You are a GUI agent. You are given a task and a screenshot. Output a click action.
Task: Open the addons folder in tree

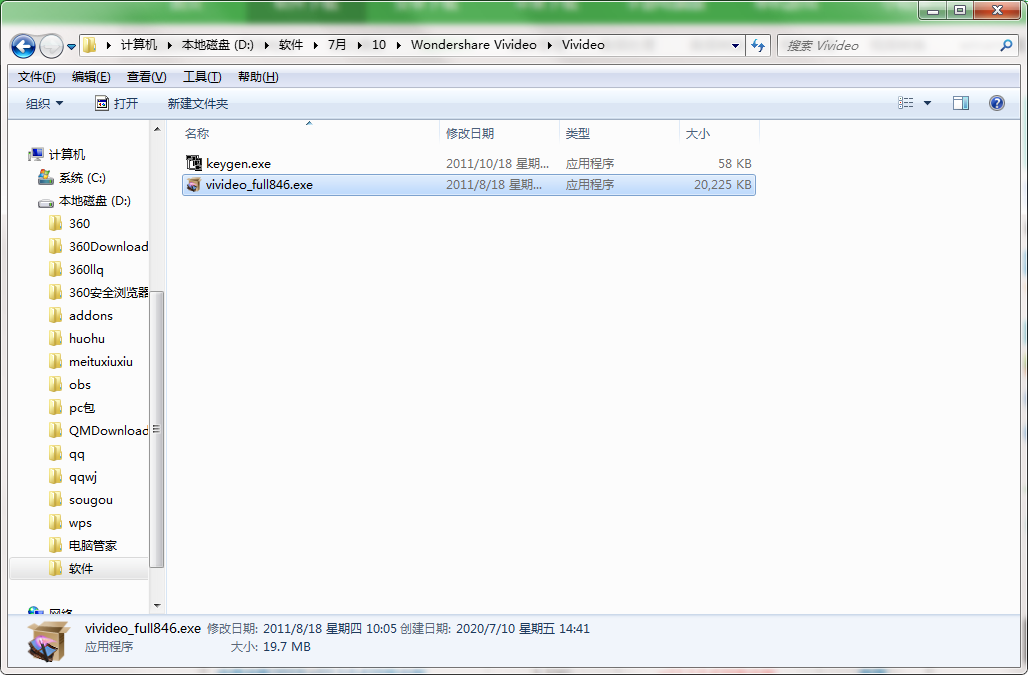(x=90, y=315)
